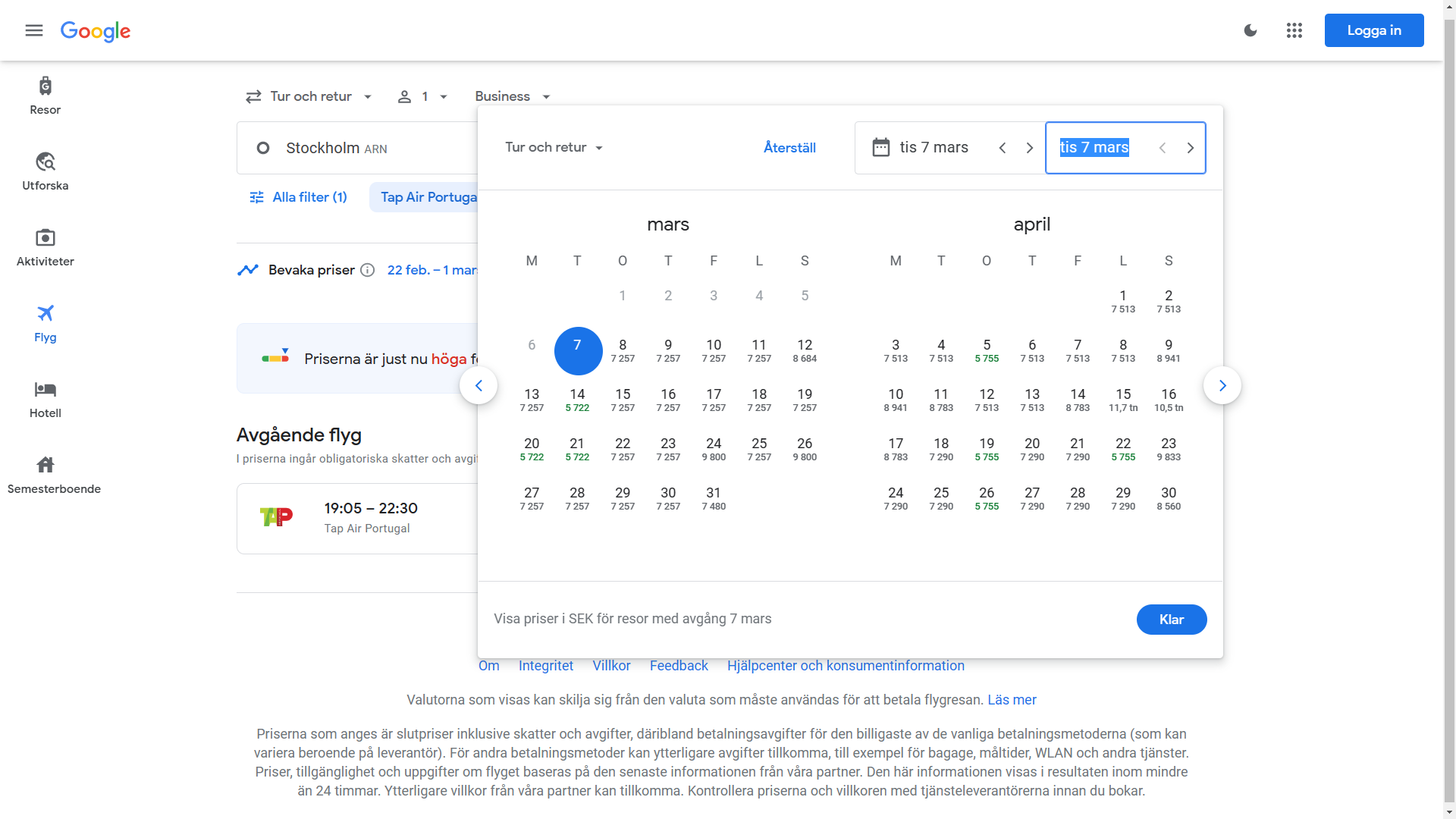Open the hamburger main menu
This screenshot has height=819, width=1456.
pos(34,30)
